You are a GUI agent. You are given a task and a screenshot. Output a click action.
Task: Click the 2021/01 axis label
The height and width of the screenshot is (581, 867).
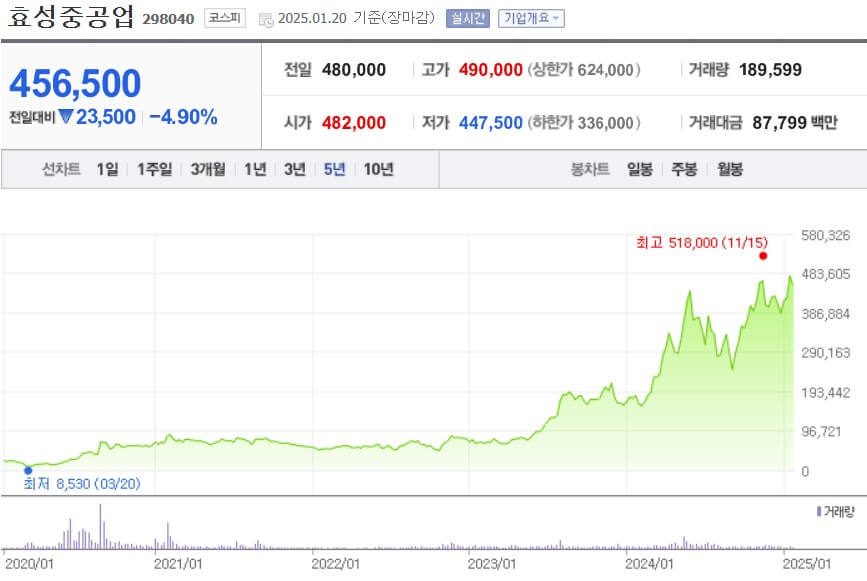tap(178, 564)
